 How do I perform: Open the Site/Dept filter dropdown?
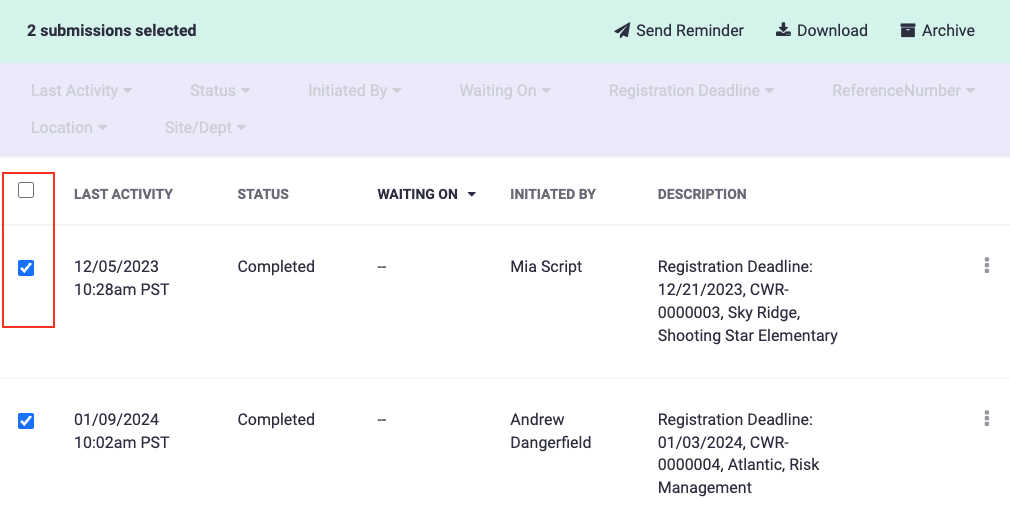point(205,128)
